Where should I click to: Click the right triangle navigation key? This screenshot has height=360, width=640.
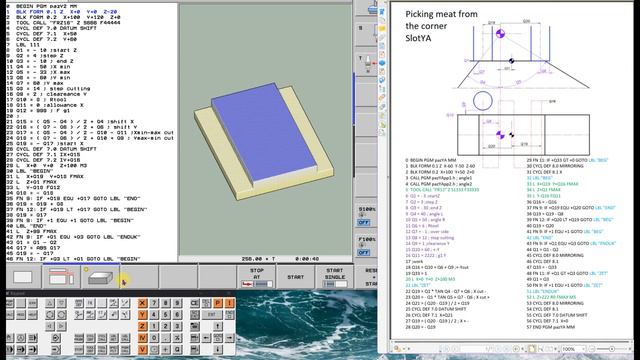pyautogui.click(x=62, y=326)
